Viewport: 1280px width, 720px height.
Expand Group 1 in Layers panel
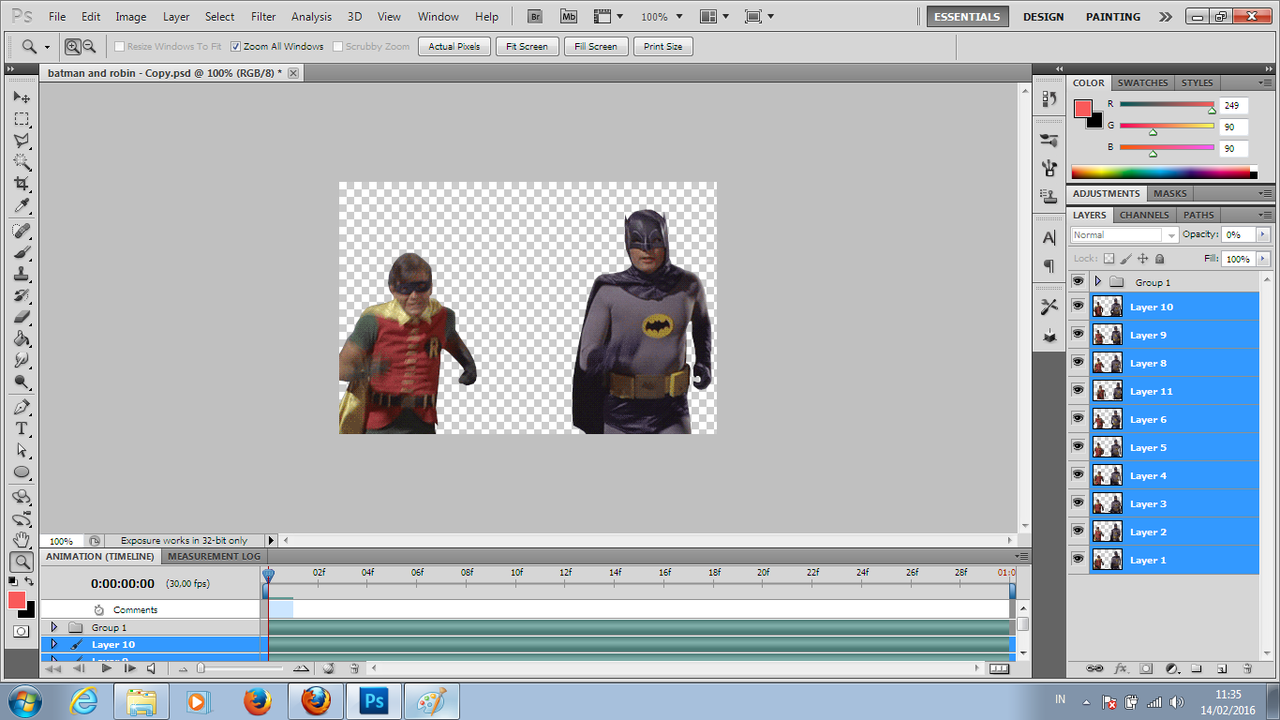[x=1097, y=282]
